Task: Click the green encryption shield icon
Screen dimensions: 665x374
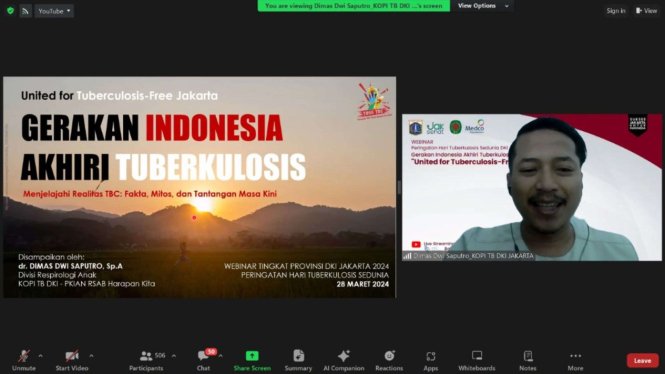Action: click(x=10, y=11)
